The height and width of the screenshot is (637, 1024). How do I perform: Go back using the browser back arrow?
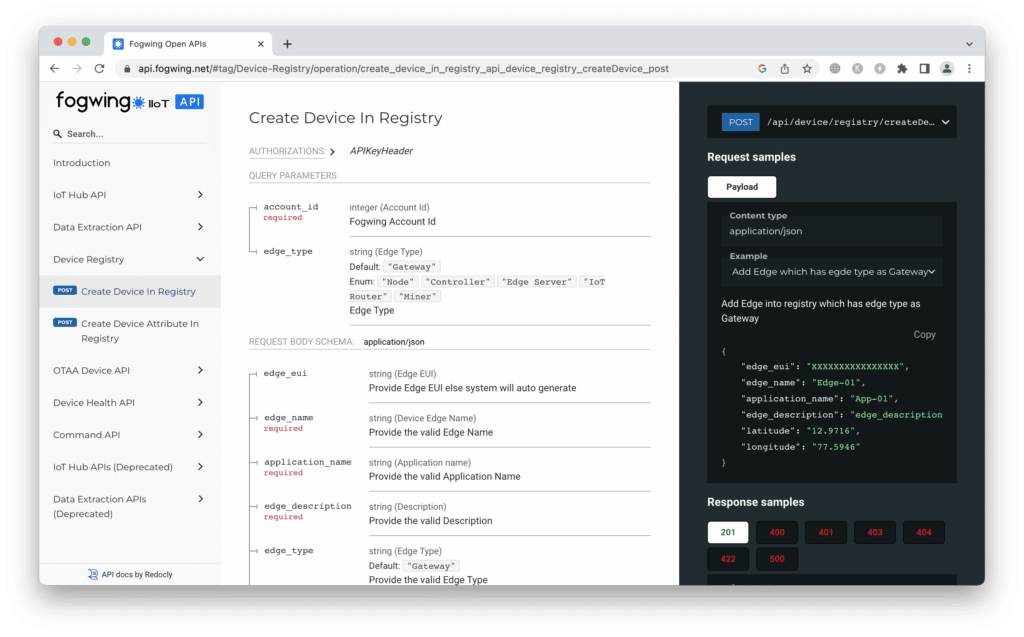(55, 69)
